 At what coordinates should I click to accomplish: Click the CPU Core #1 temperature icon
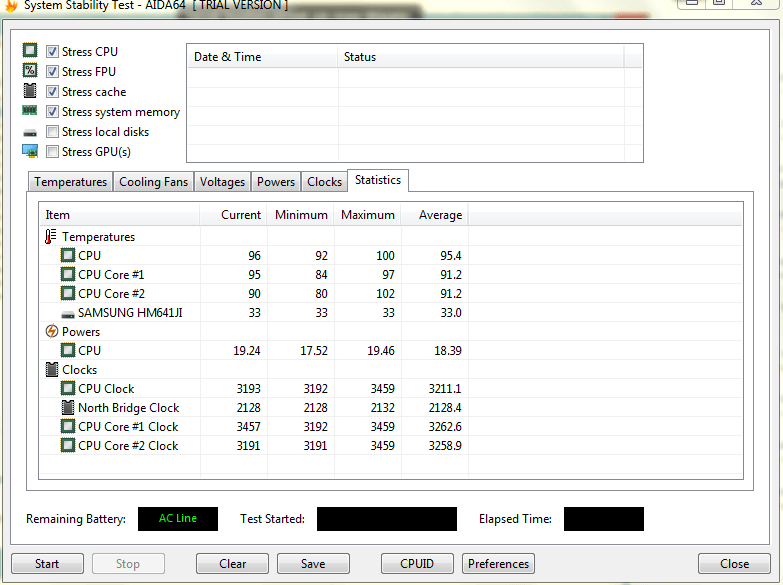(68, 274)
